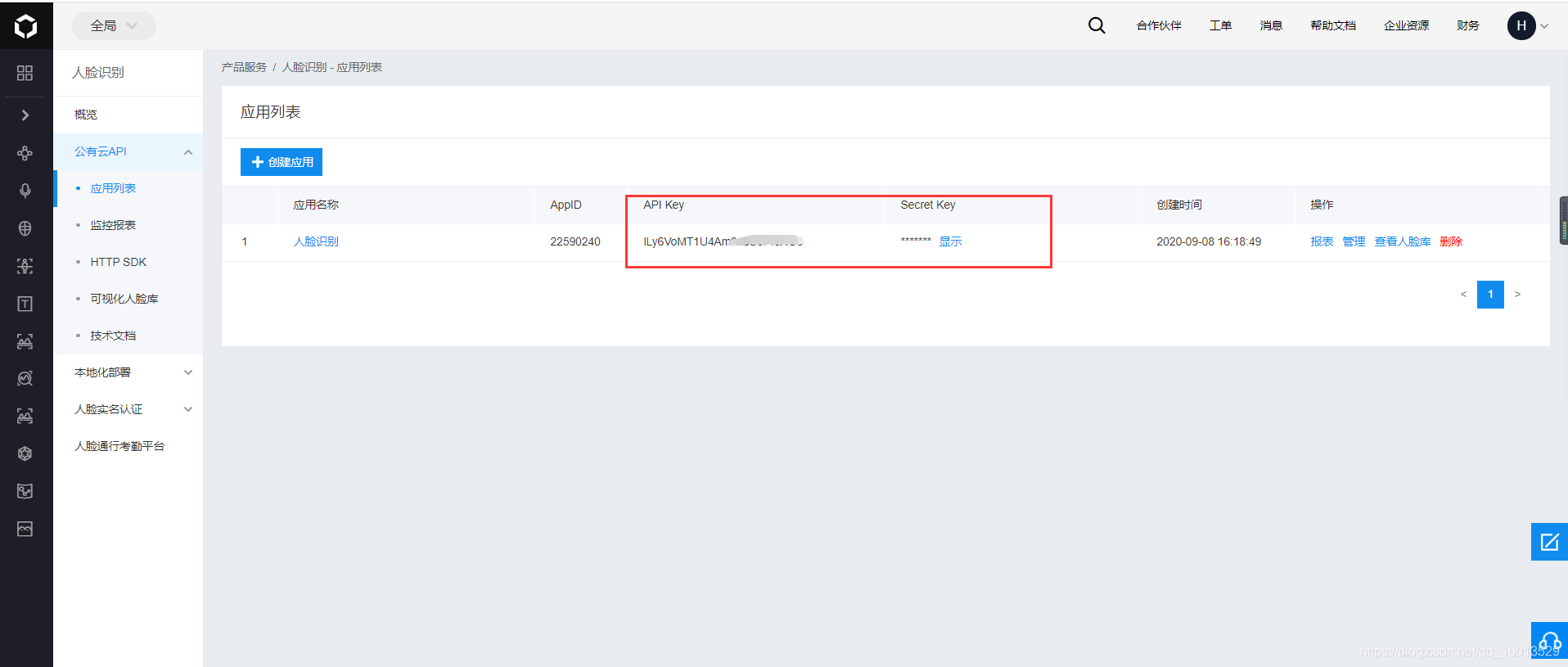Click 删除 to delete the app
Screen dimensions: 1568x667
click(1451, 241)
